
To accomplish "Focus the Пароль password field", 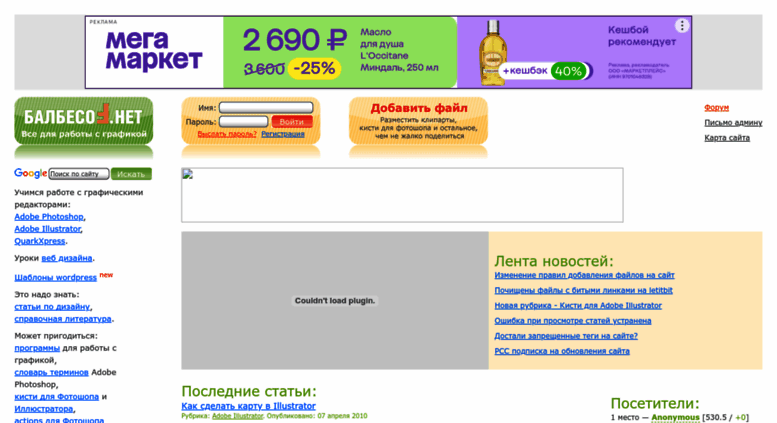I will coord(243,121).
